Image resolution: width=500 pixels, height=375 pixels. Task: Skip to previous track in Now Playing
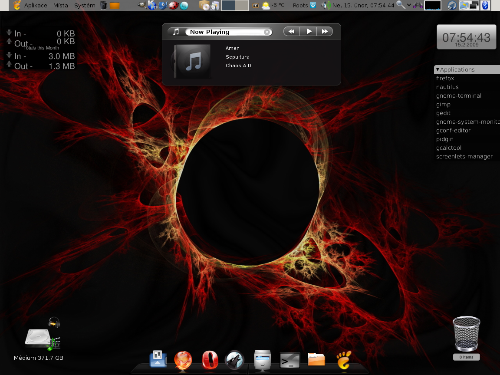[291, 31]
